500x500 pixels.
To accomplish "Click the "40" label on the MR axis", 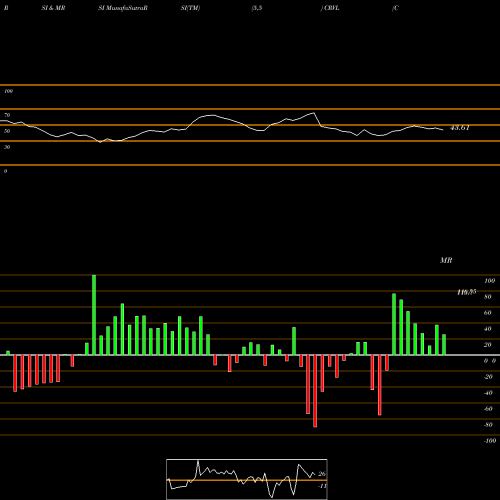I will point(488,329).
